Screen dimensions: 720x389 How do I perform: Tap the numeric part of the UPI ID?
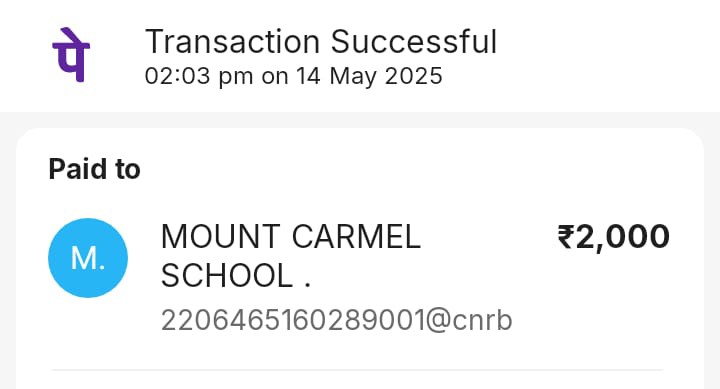pyautogui.click(x=293, y=320)
